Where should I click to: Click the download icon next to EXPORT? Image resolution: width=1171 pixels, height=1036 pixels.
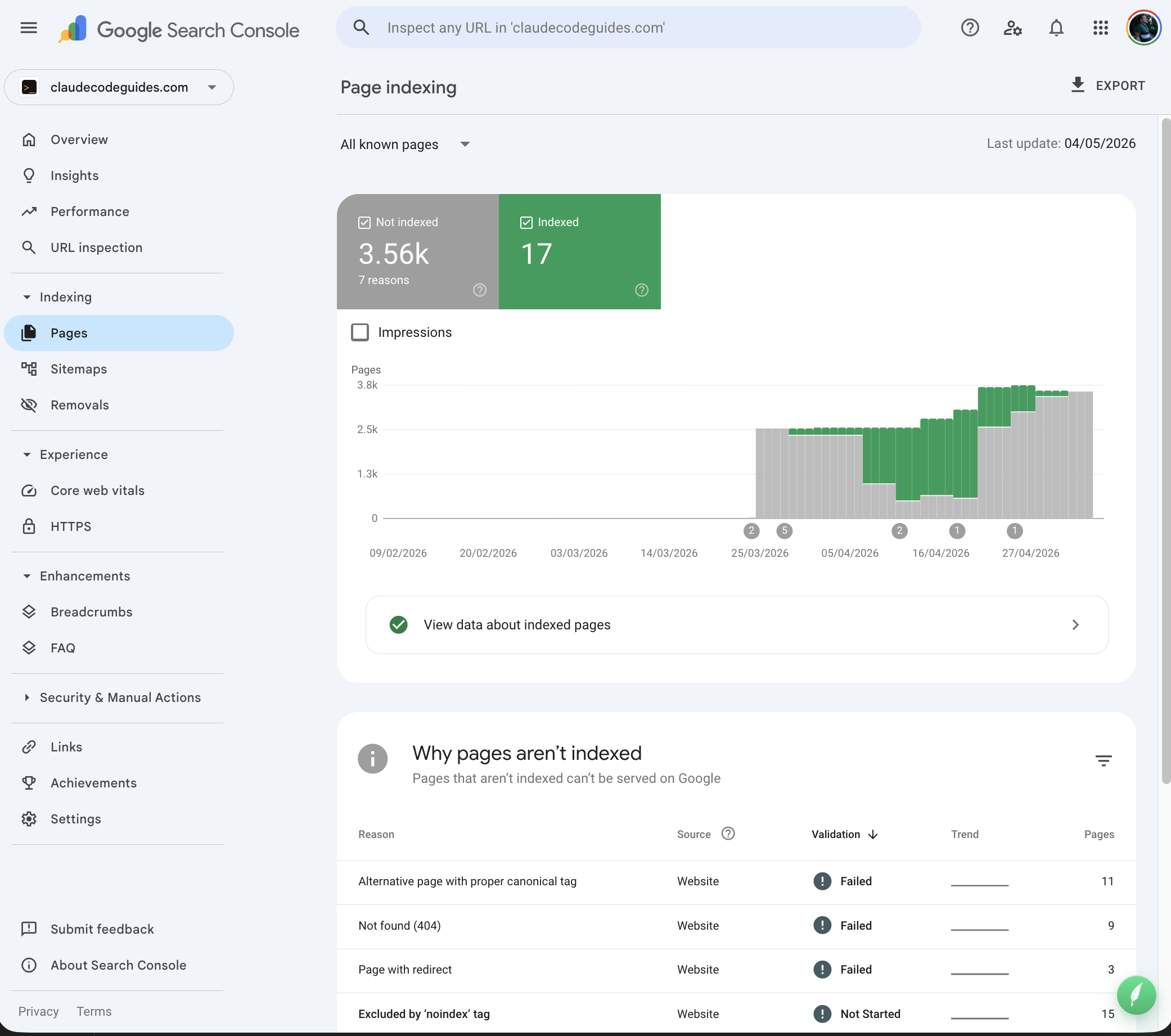[1078, 85]
